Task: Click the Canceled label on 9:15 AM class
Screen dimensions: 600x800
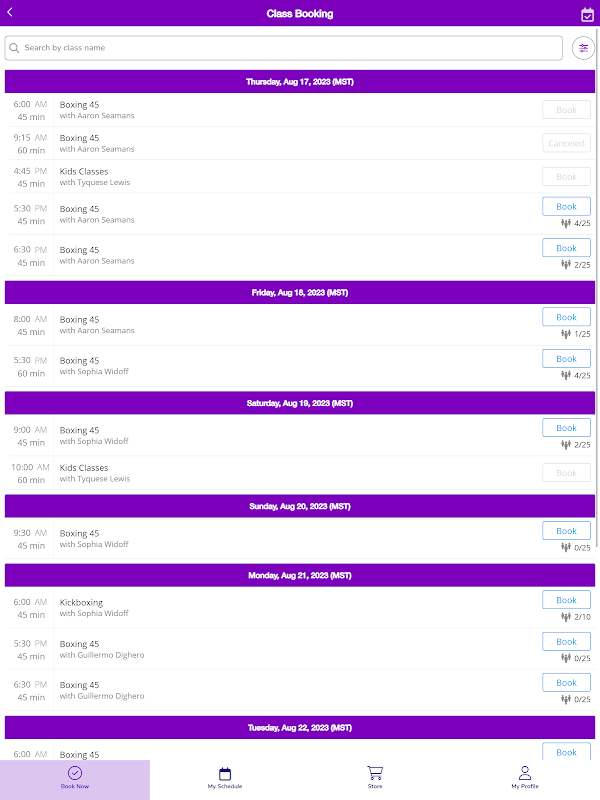Action: pyautogui.click(x=566, y=143)
